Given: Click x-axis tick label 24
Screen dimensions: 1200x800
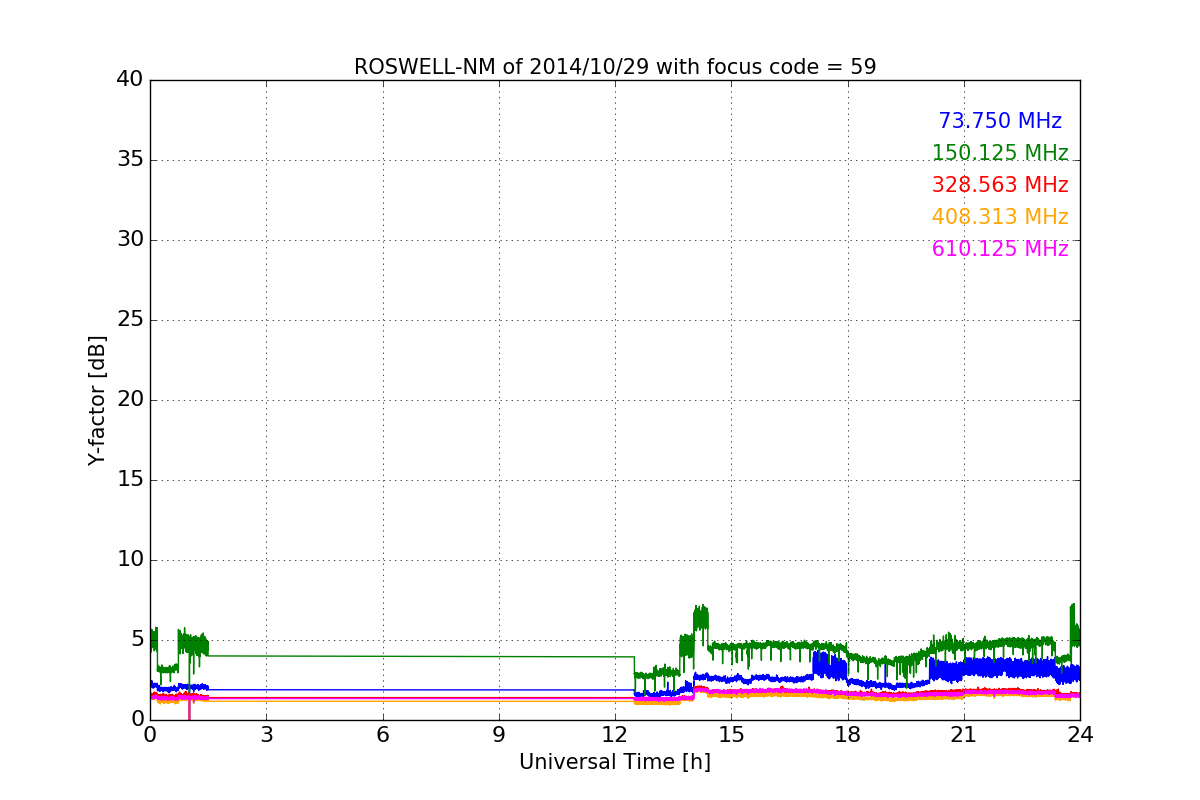Looking at the screenshot, I should point(1080,734).
